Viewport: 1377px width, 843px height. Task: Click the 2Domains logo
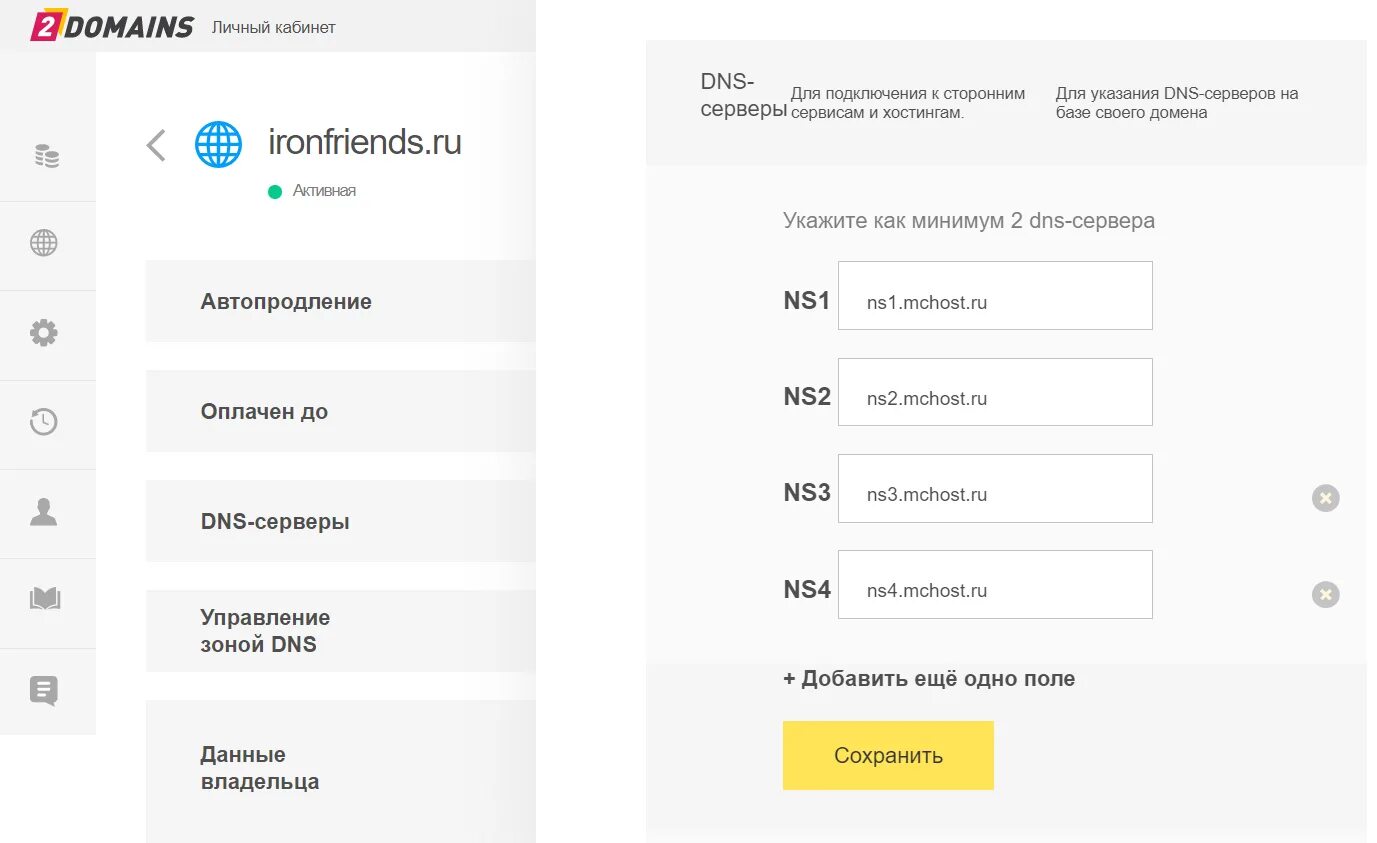tap(112, 26)
